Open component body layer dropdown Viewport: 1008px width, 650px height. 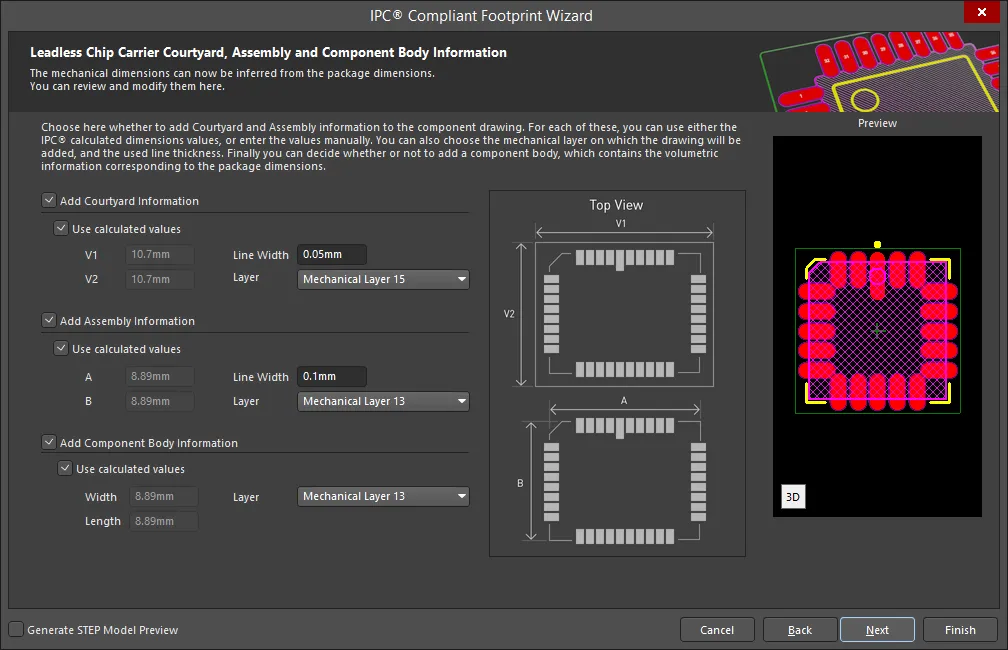pos(383,496)
